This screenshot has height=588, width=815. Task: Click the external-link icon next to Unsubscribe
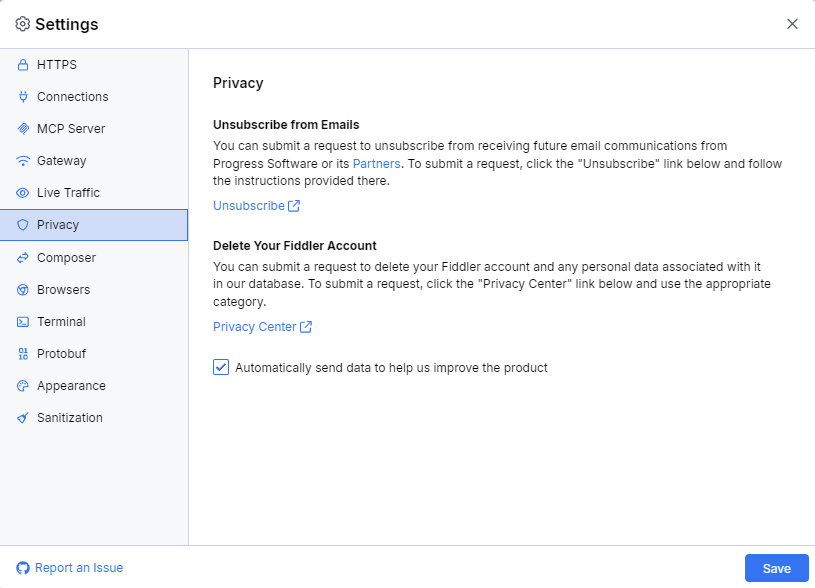coord(292,205)
